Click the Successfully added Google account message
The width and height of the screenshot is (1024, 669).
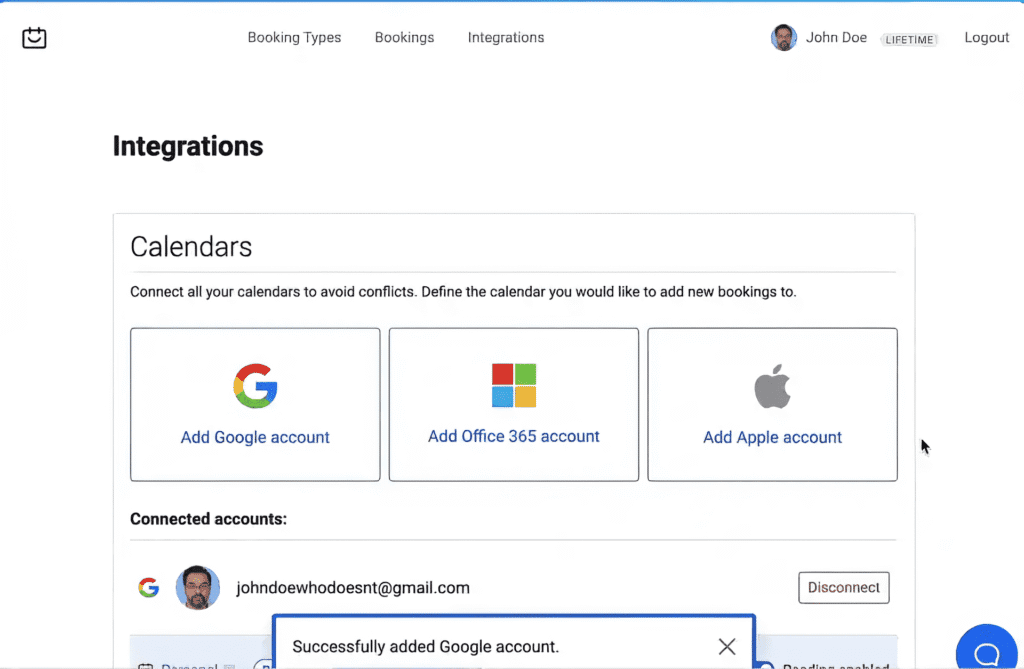pos(426,647)
